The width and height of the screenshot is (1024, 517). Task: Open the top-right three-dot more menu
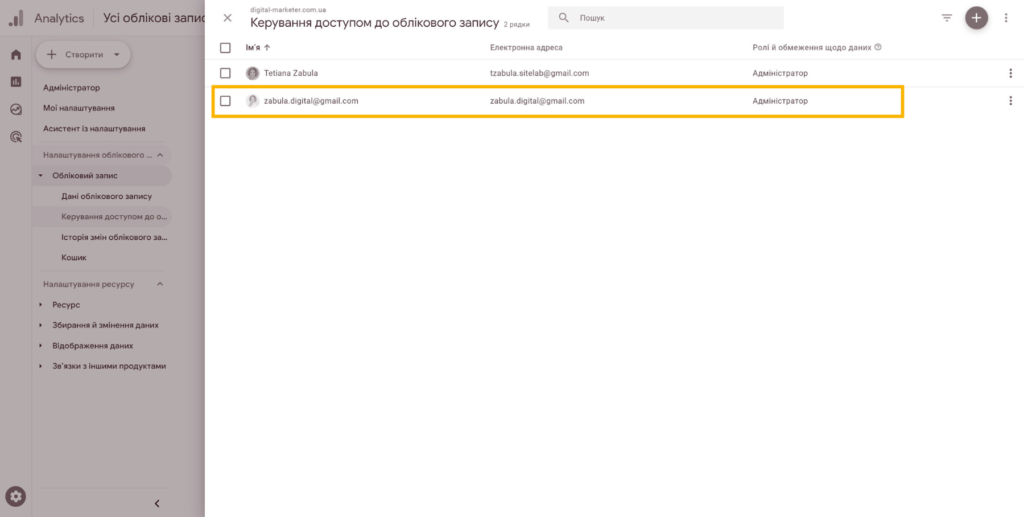click(1006, 18)
